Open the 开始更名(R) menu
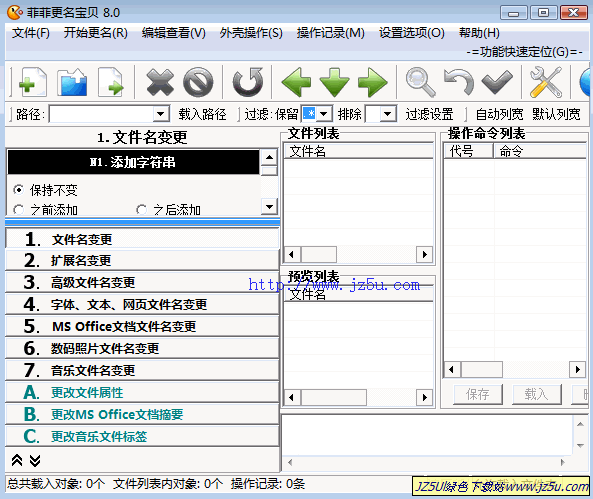Viewport: 593px width, 499px height. 95,33
